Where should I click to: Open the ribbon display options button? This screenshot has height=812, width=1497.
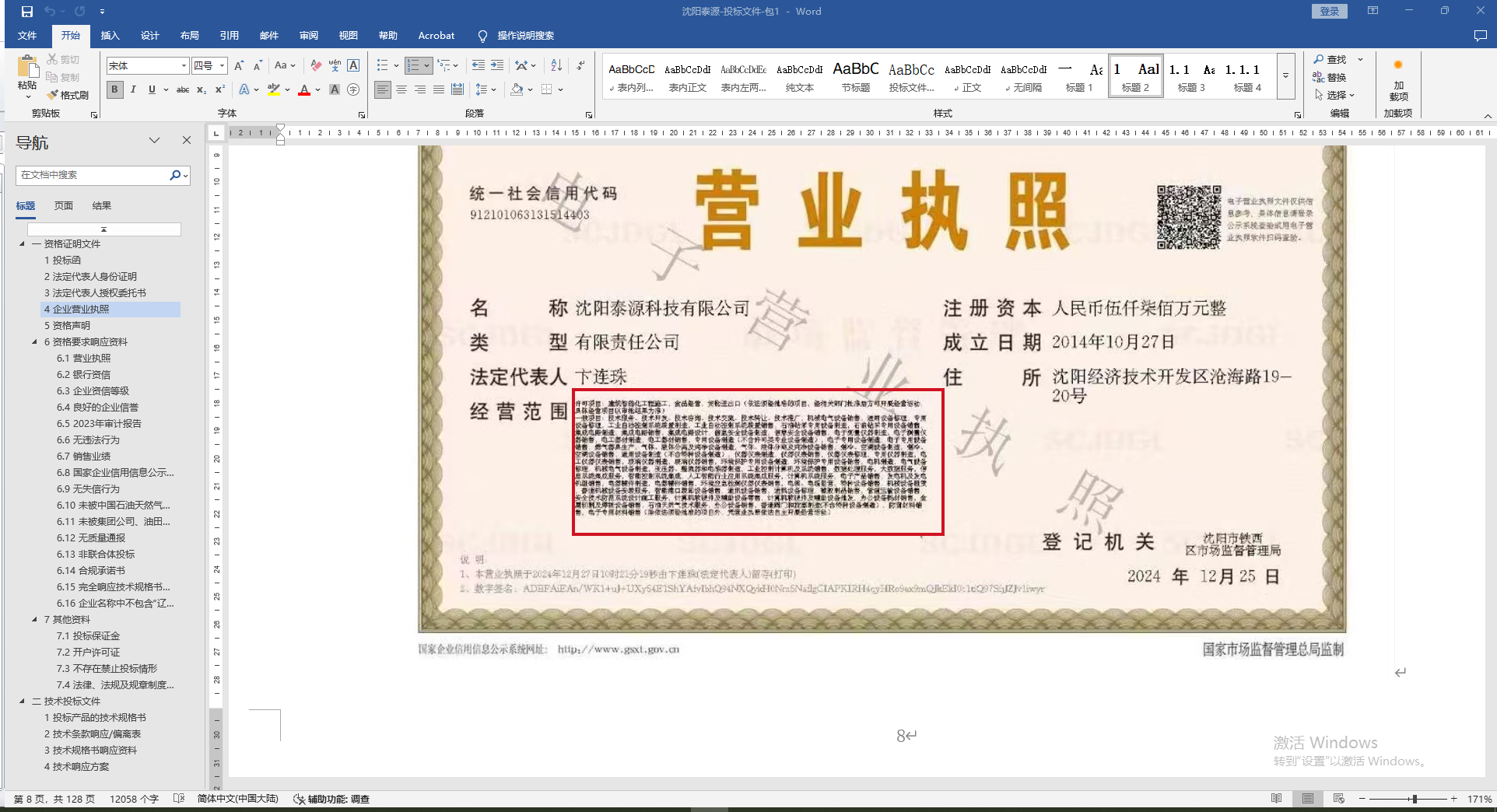click(x=1373, y=11)
